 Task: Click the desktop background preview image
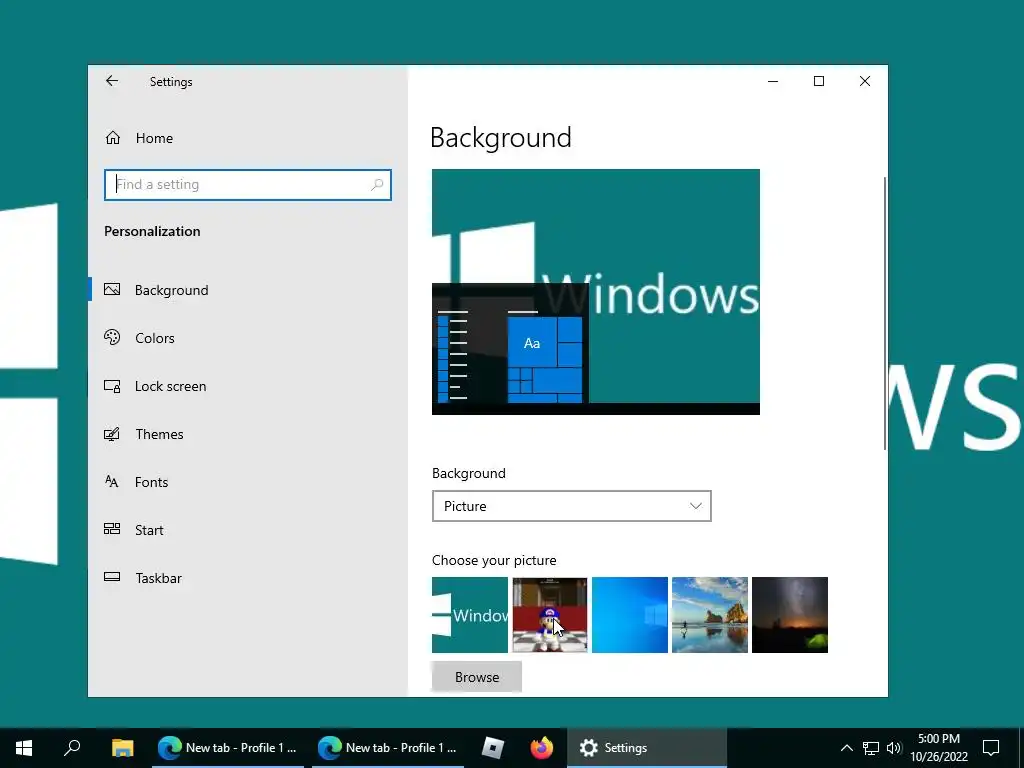pyautogui.click(x=596, y=292)
